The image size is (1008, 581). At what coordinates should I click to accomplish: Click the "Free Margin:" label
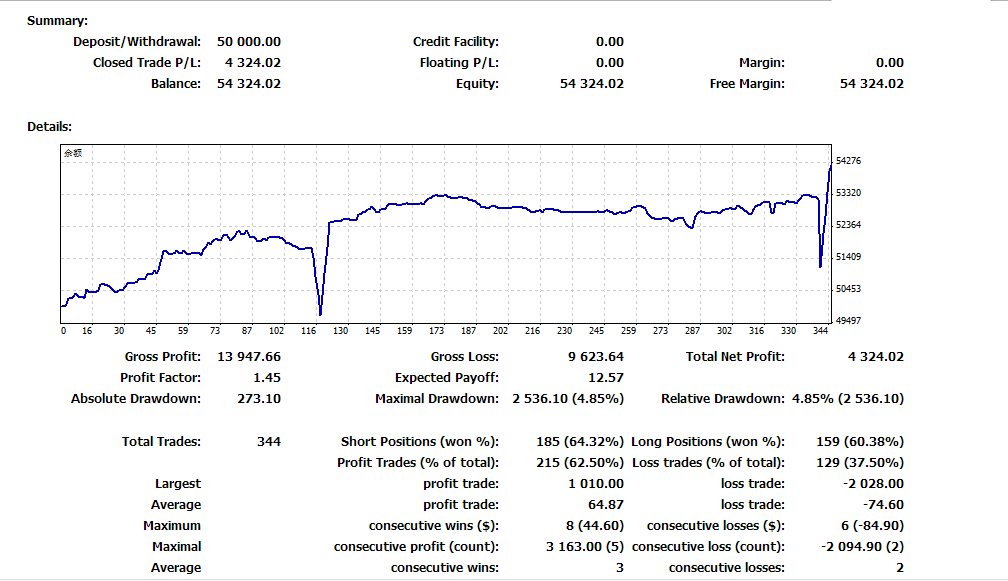coord(747,84)
